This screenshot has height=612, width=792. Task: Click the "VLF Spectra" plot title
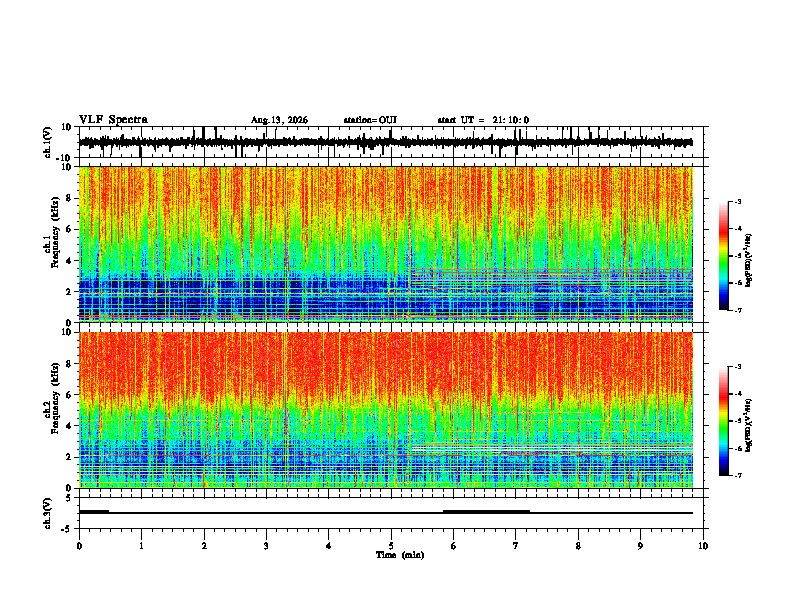pos(113,120)
